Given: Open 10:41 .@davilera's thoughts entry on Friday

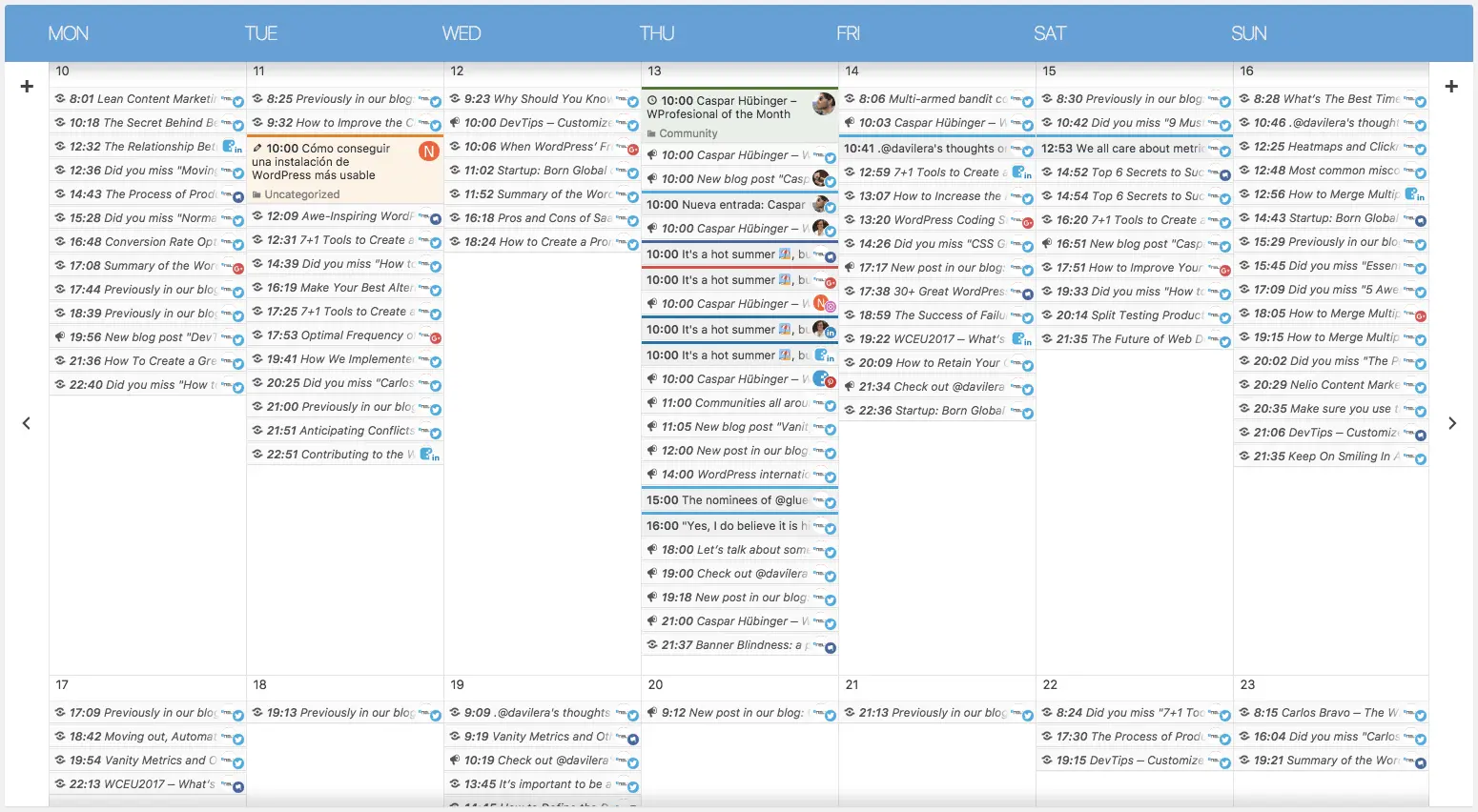Looking at the screenshot, I should tap(937, 148).
